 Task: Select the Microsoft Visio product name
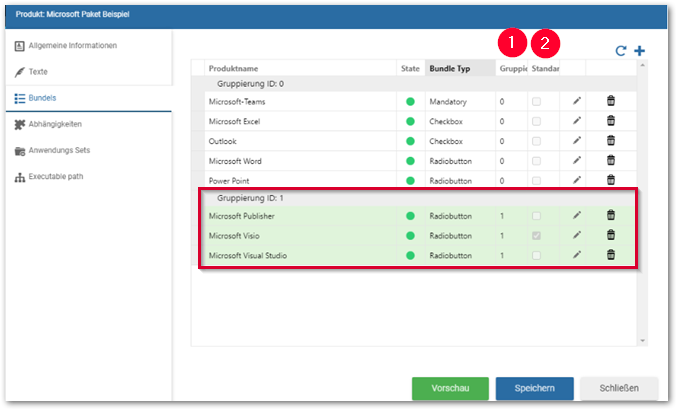pyautogui.click(x=234, y=236)
